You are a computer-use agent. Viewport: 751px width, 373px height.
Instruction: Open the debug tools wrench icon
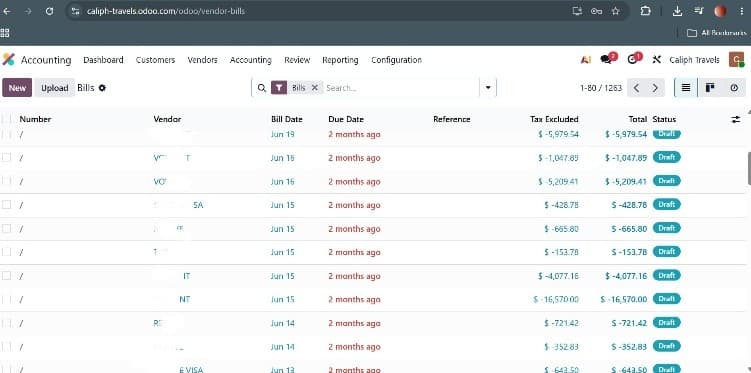pos(657,60)
